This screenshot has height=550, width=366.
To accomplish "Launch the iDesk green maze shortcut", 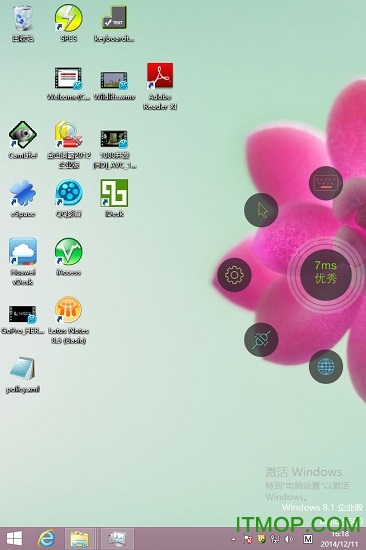I will pos(114,199).
